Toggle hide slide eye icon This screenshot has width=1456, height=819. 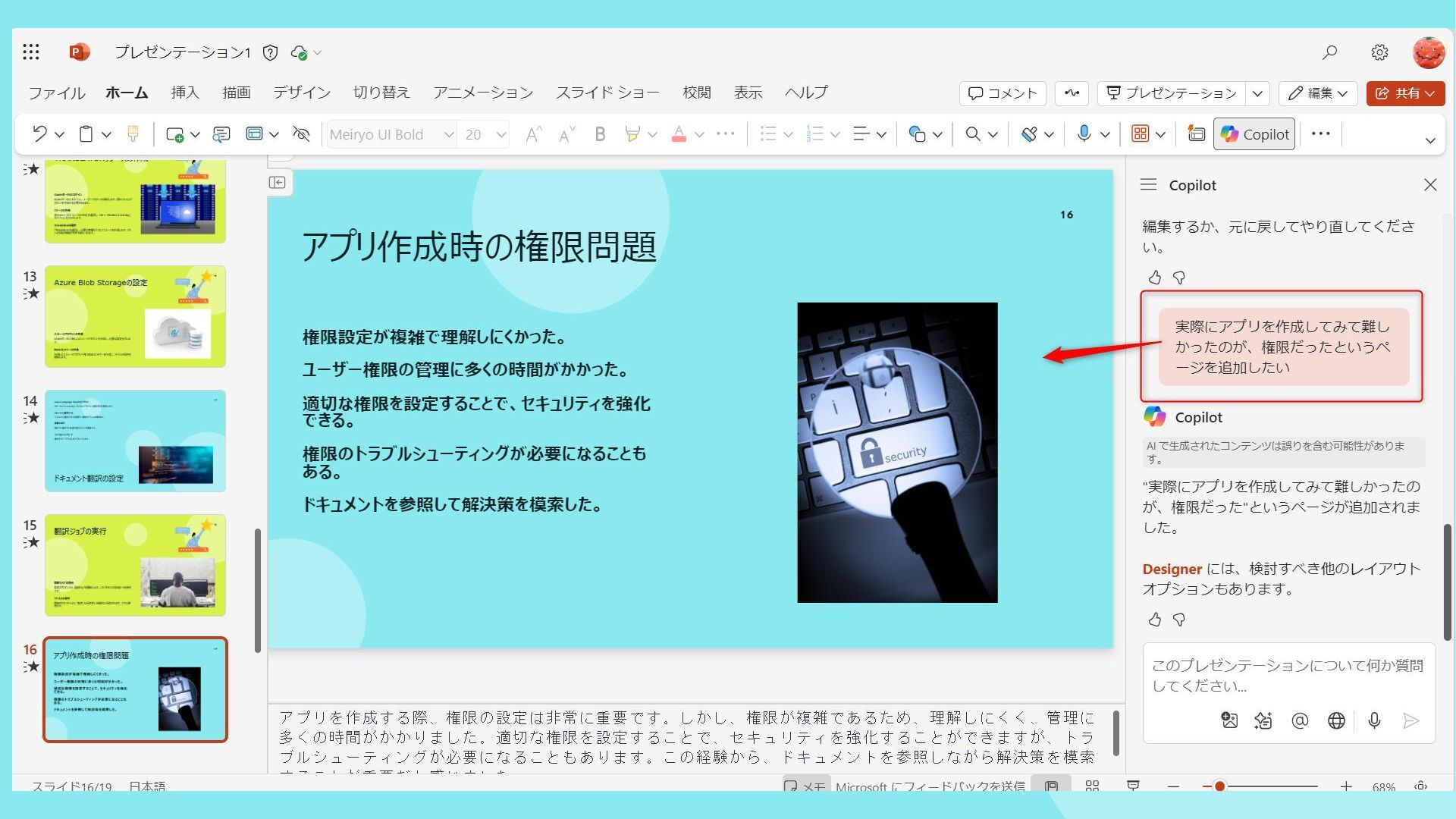pos(301,134)
